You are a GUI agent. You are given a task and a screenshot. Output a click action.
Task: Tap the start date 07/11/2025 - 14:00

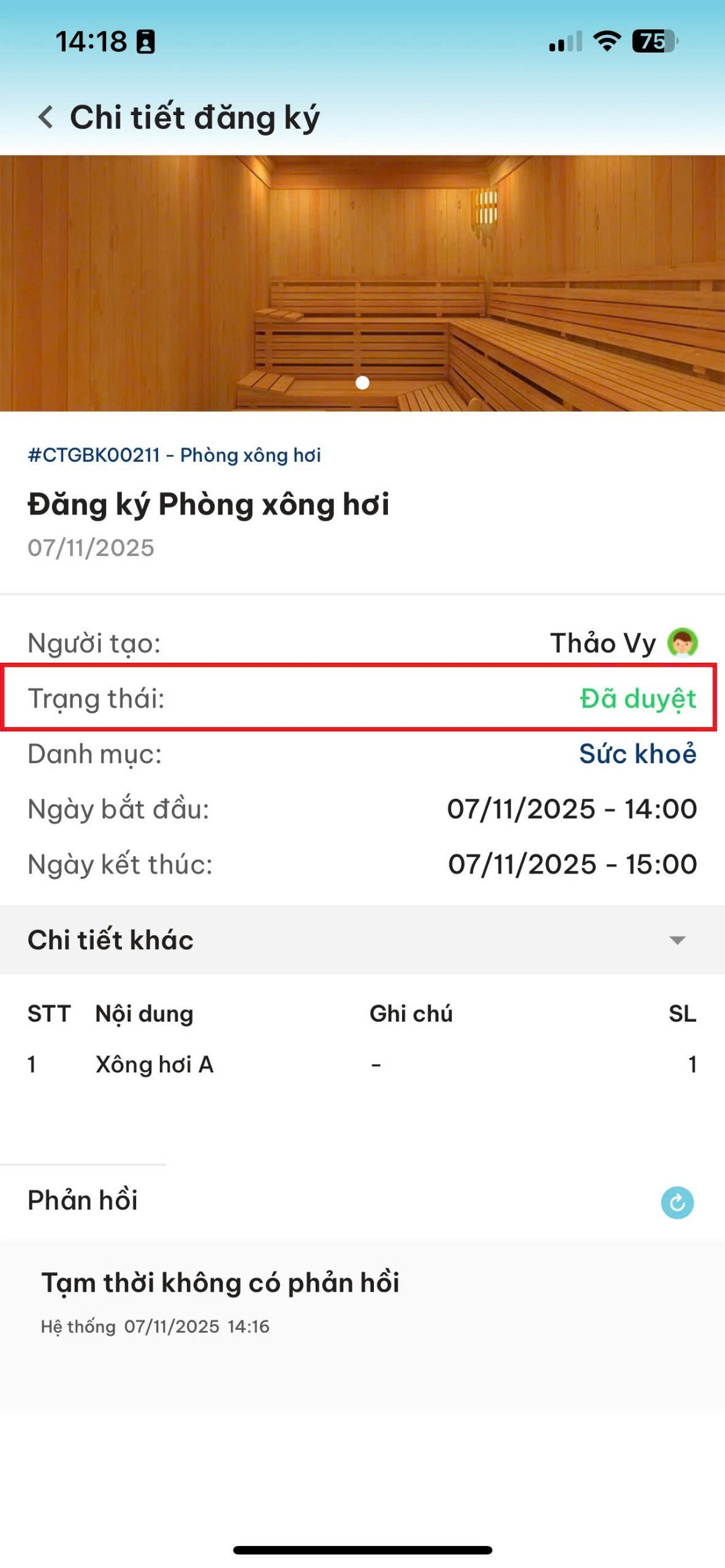572,809
